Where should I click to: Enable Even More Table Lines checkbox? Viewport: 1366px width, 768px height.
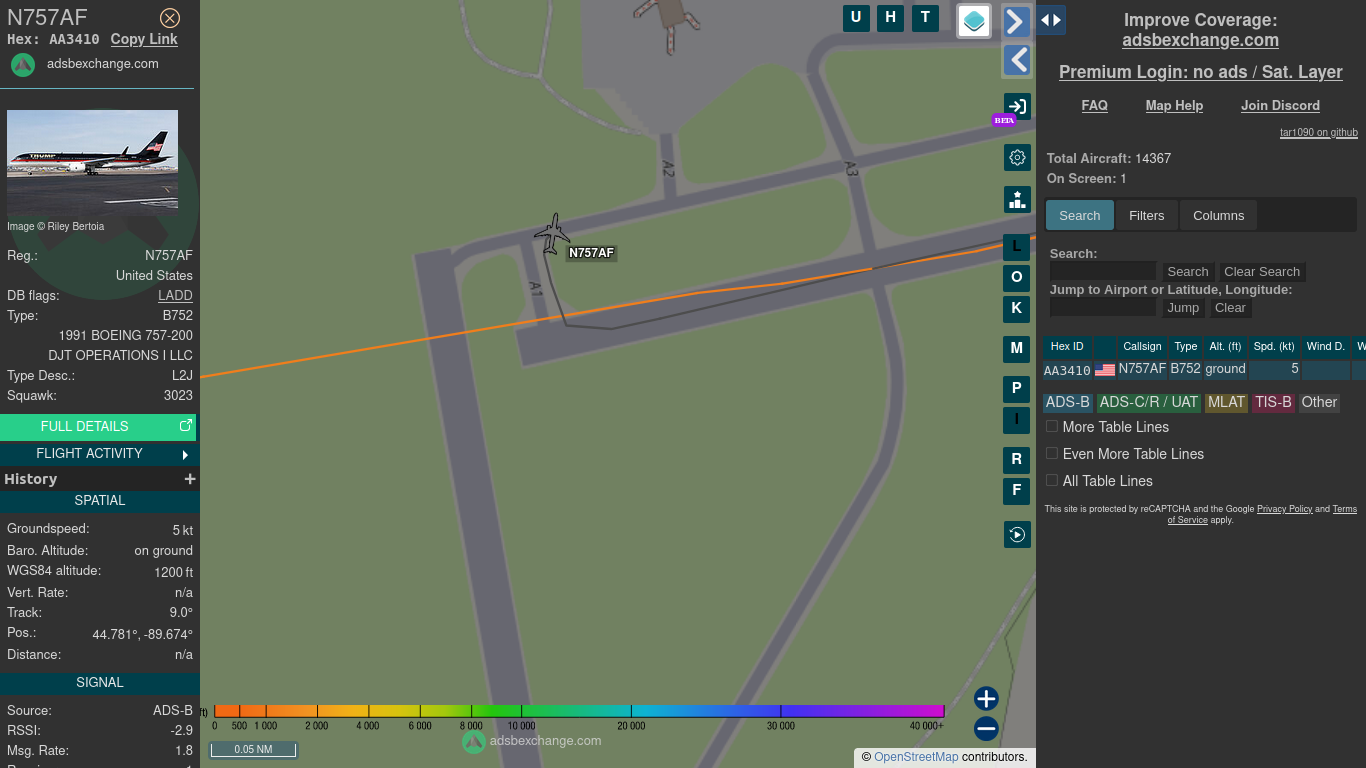click(x=1052, y=453)
